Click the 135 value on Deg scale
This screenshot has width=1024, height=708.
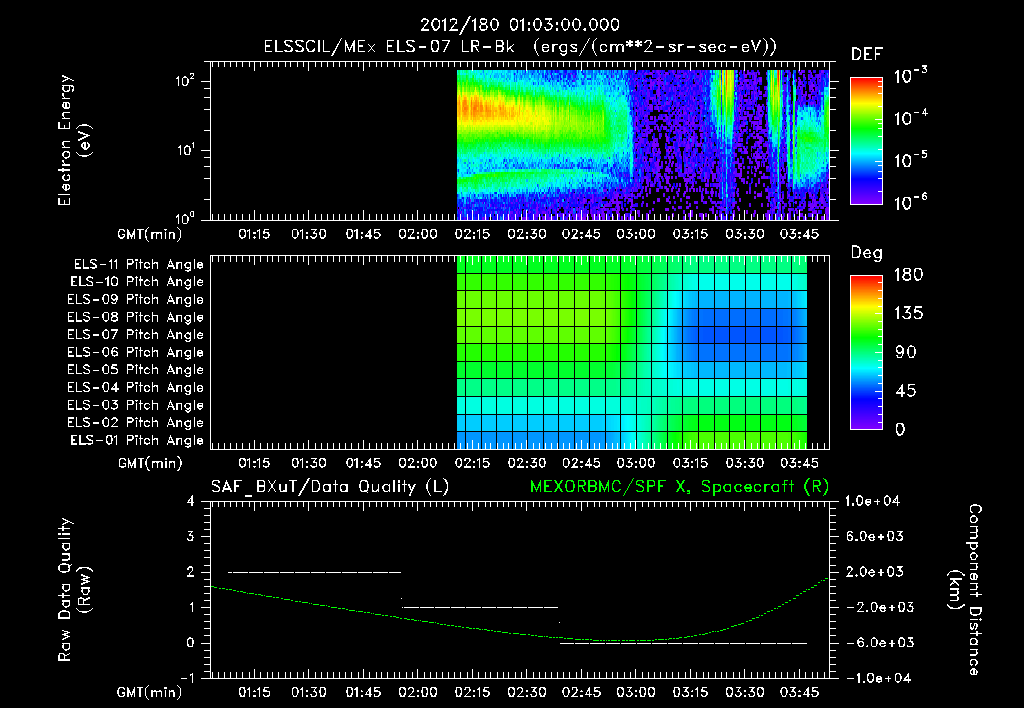click(x=908, y=314)
